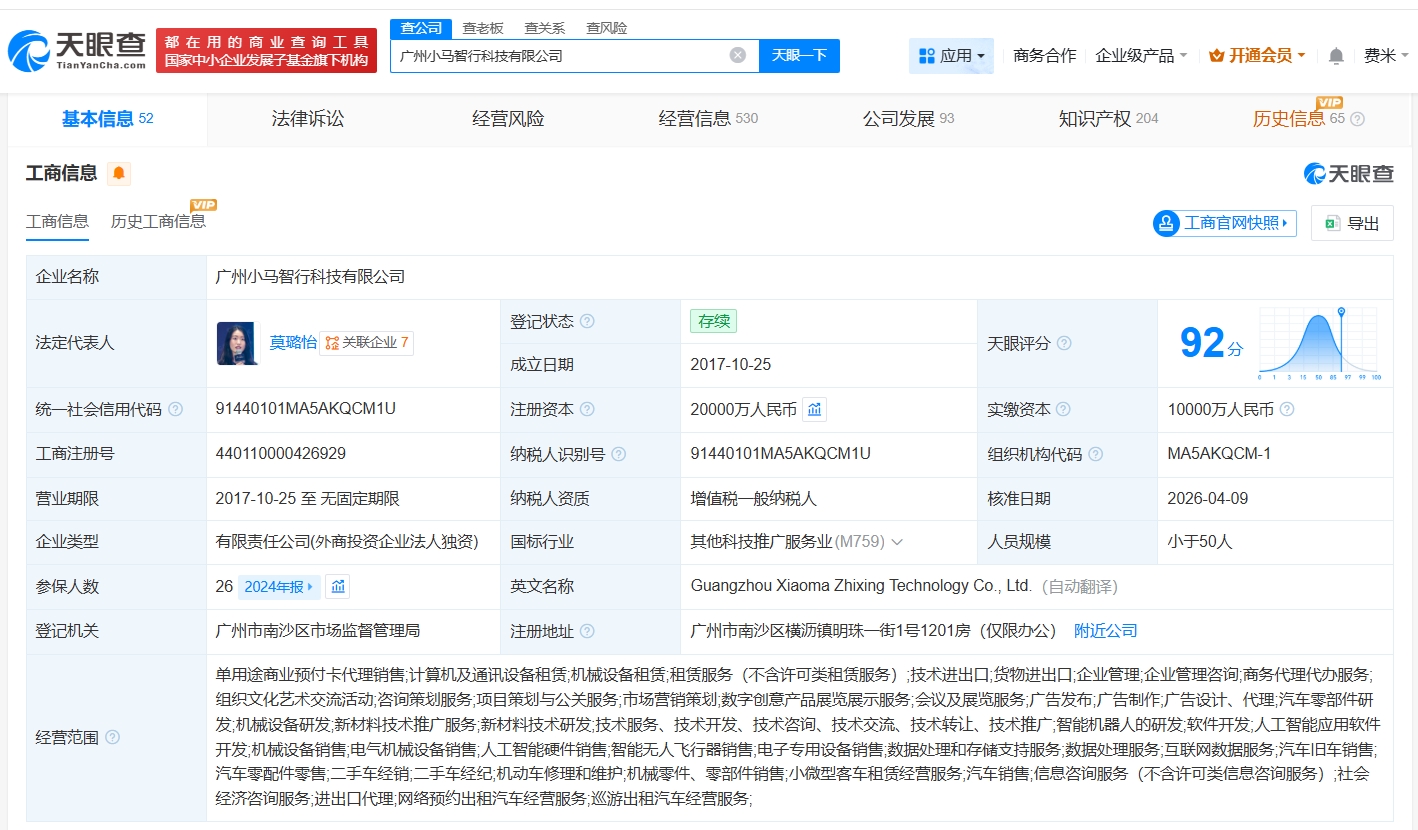The image size is (1418, 830).
Task: Click help icon beside 天眼评分
Action: [1064, 343]
